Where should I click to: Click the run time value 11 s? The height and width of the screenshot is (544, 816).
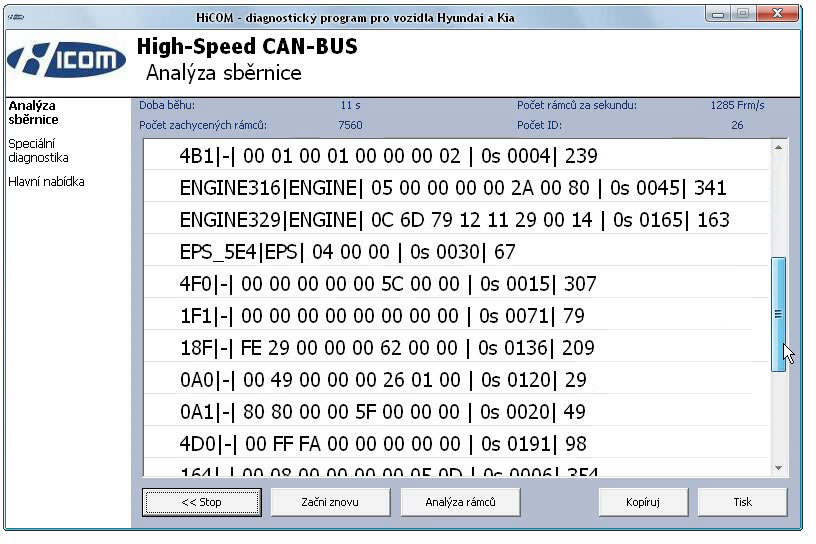coord(350,105)
